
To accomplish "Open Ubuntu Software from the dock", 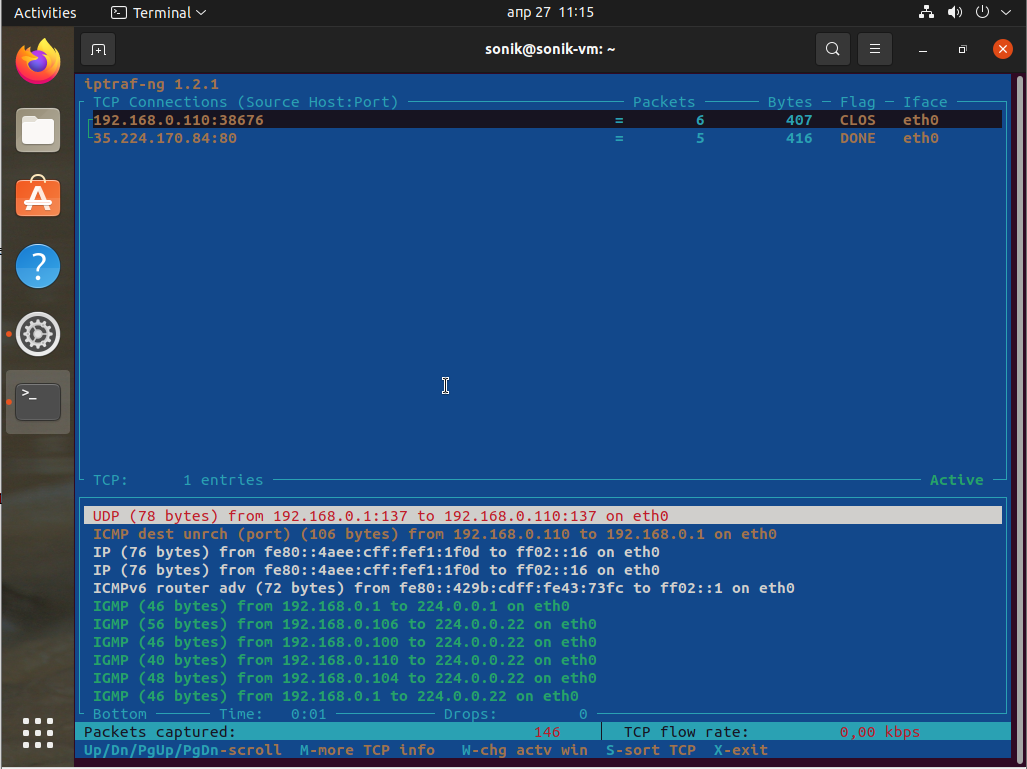I will (38, 198).
